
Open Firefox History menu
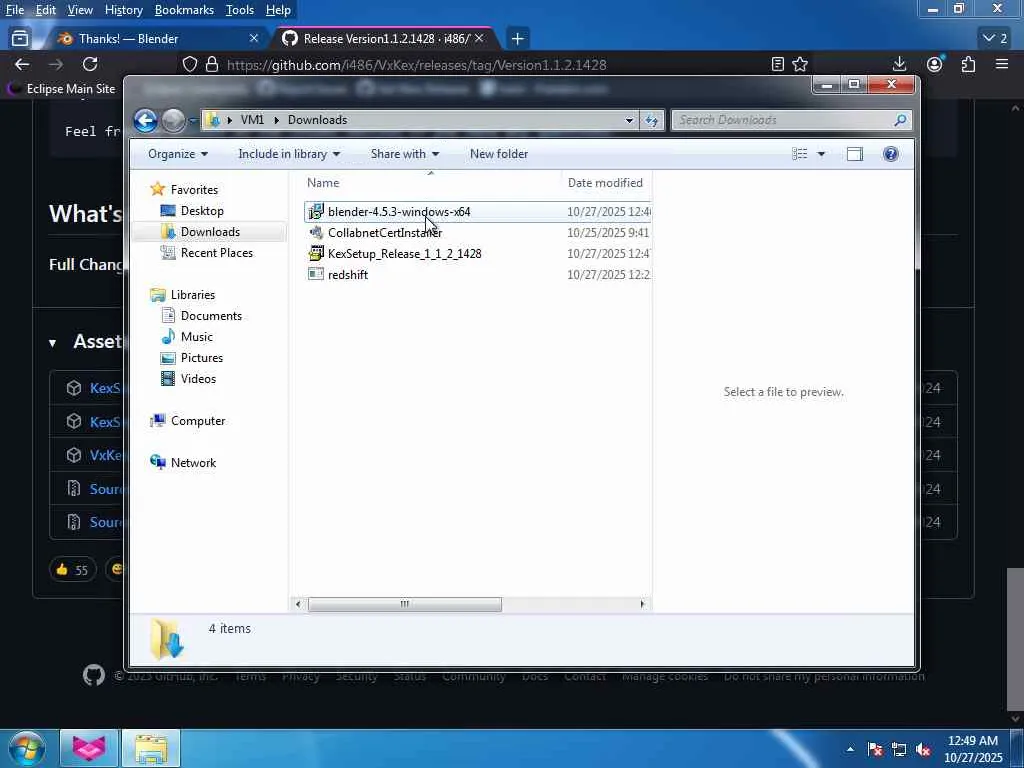[123, 10]
